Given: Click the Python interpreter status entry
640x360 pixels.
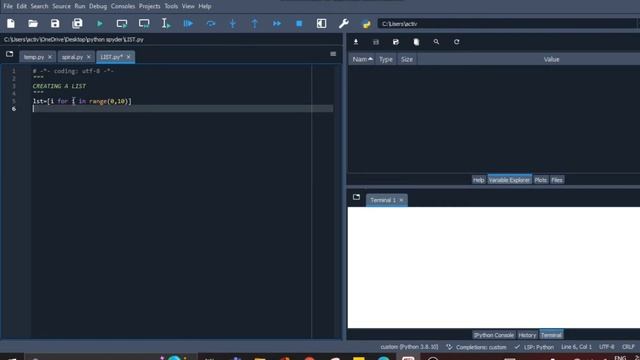Looking at the screenshot, I should [409, 347].
